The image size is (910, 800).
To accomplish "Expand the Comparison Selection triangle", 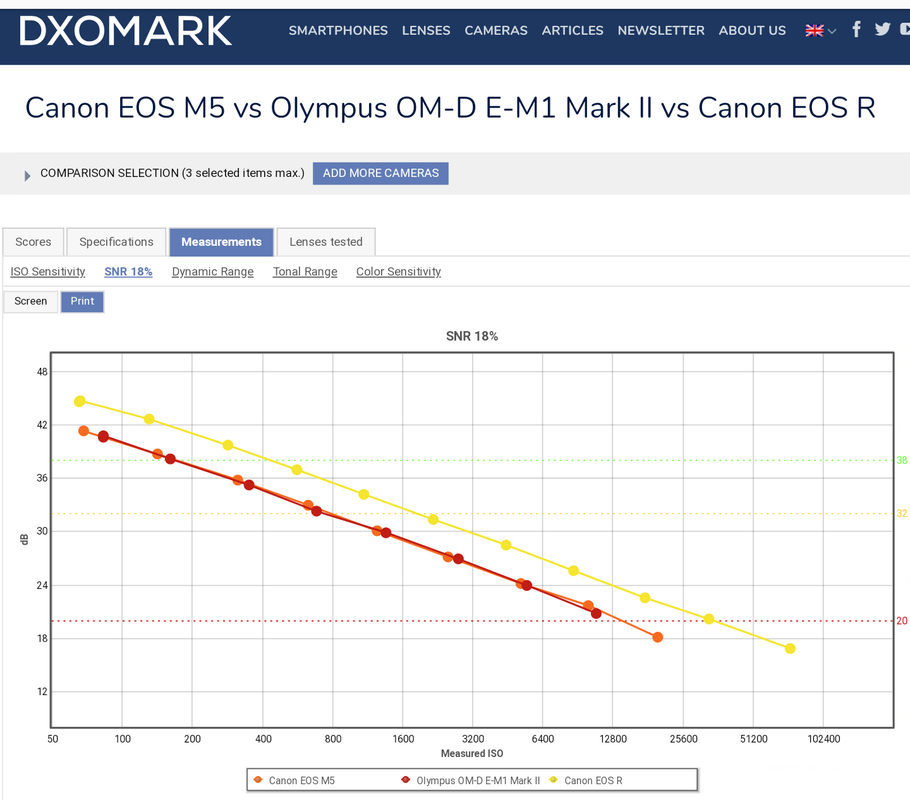I will click(27, 175).
